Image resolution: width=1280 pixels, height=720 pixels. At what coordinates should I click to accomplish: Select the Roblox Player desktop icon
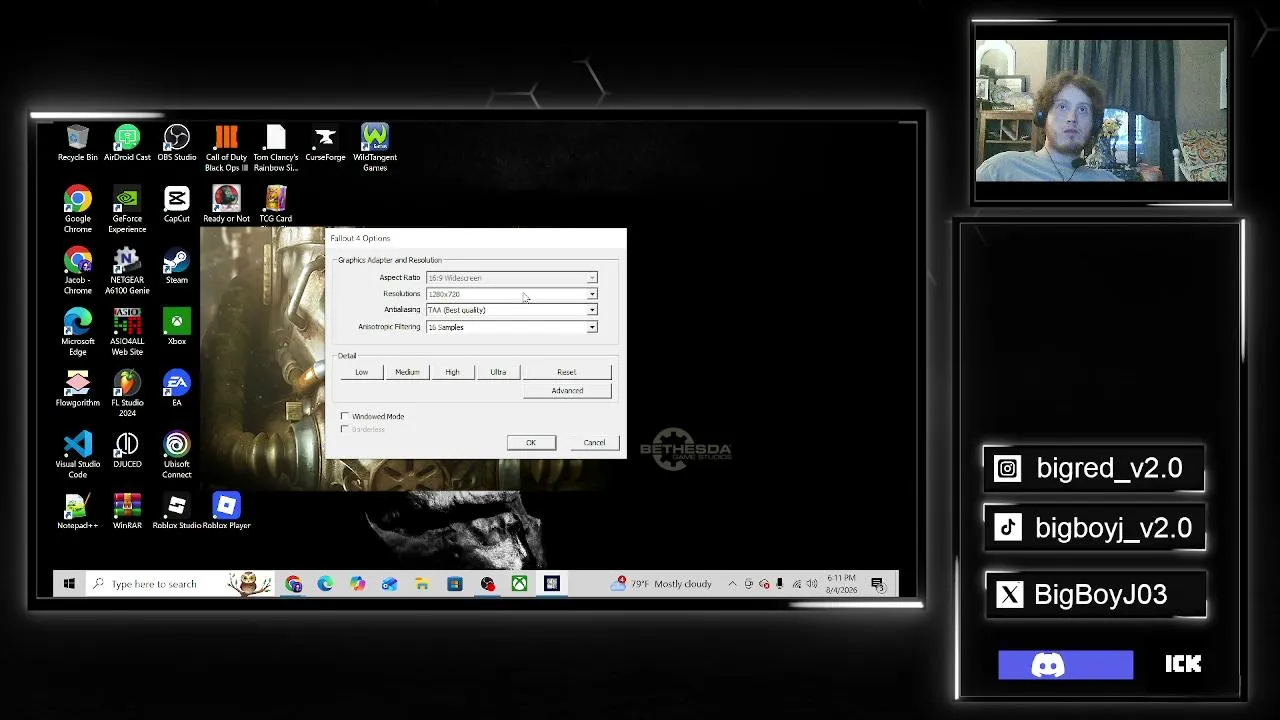click(x=226, y=511)
